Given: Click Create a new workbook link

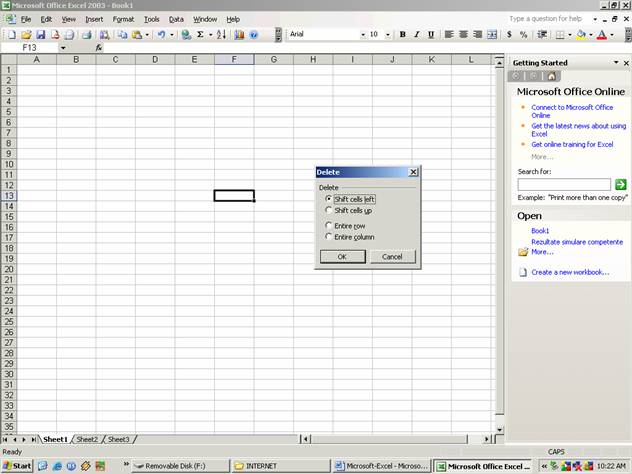Looking at the screenshot, I should 570,272.
